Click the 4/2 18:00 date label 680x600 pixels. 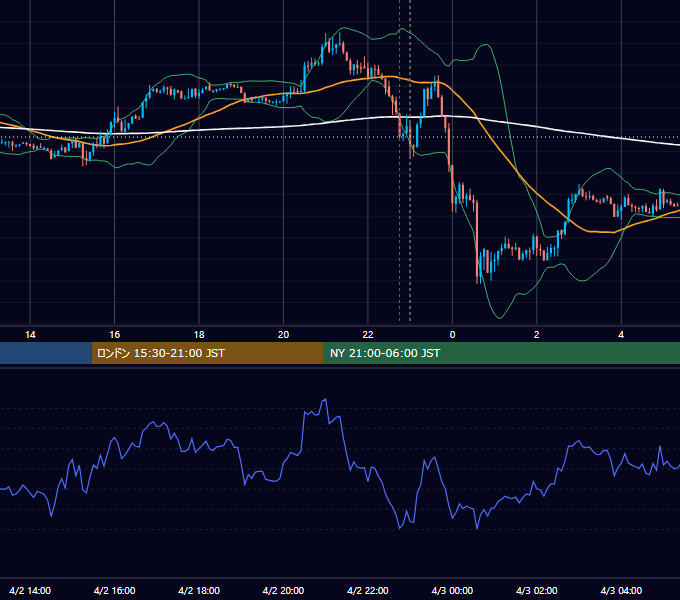(x=199, y=590)
